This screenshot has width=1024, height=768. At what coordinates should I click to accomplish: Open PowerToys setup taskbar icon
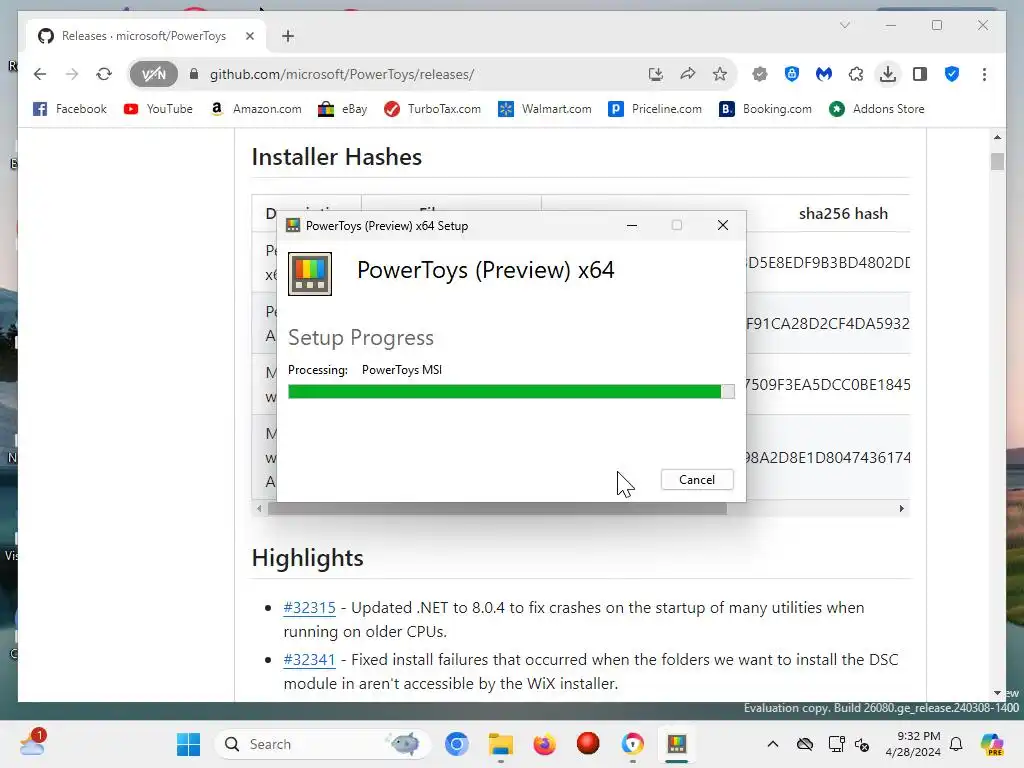pyautogui.click(x=677, y=744)
